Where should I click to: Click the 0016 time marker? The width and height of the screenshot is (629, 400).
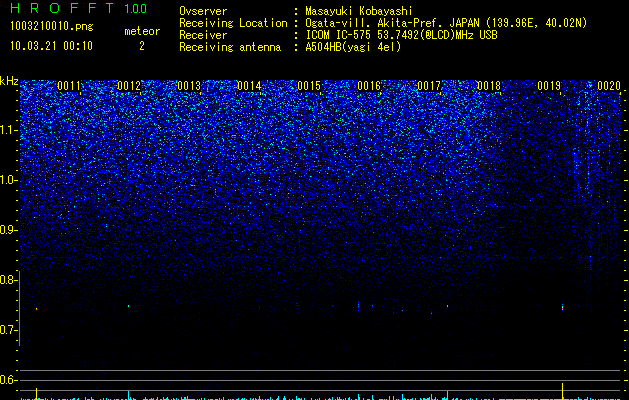tap(369, 86)
